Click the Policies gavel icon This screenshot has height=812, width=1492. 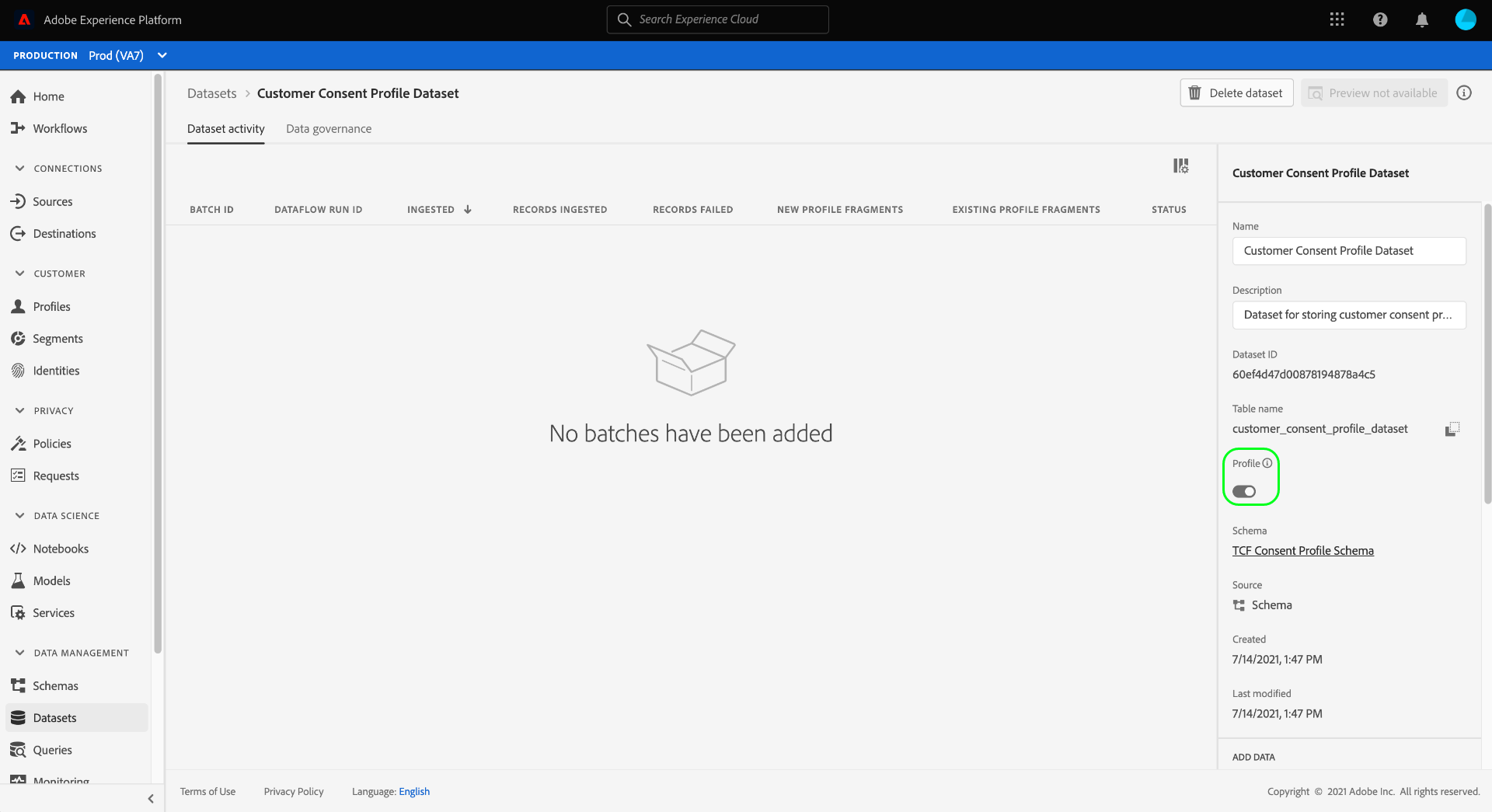tap(18, 444)
